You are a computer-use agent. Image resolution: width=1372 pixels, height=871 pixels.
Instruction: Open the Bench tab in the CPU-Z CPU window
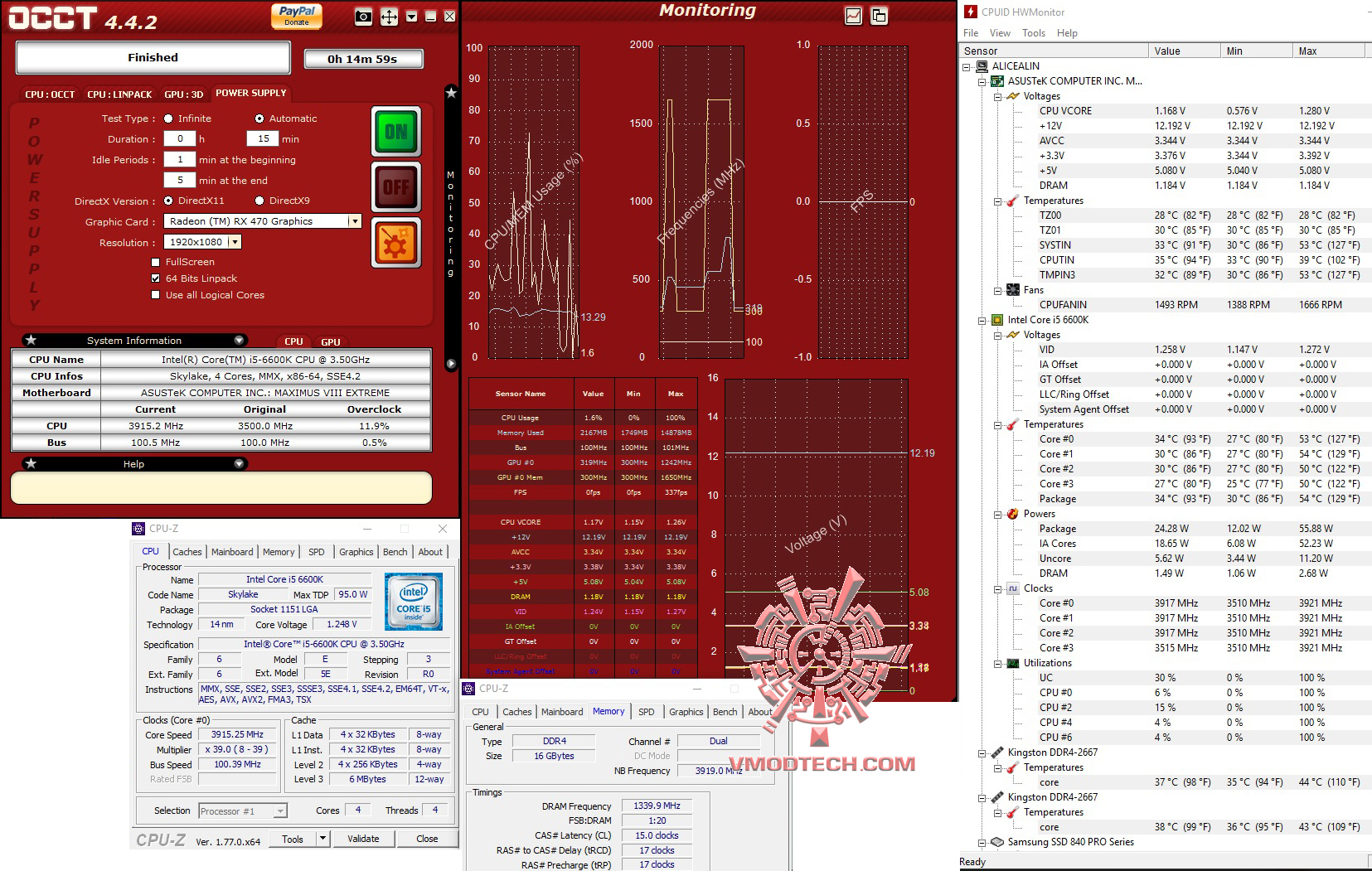395,552
